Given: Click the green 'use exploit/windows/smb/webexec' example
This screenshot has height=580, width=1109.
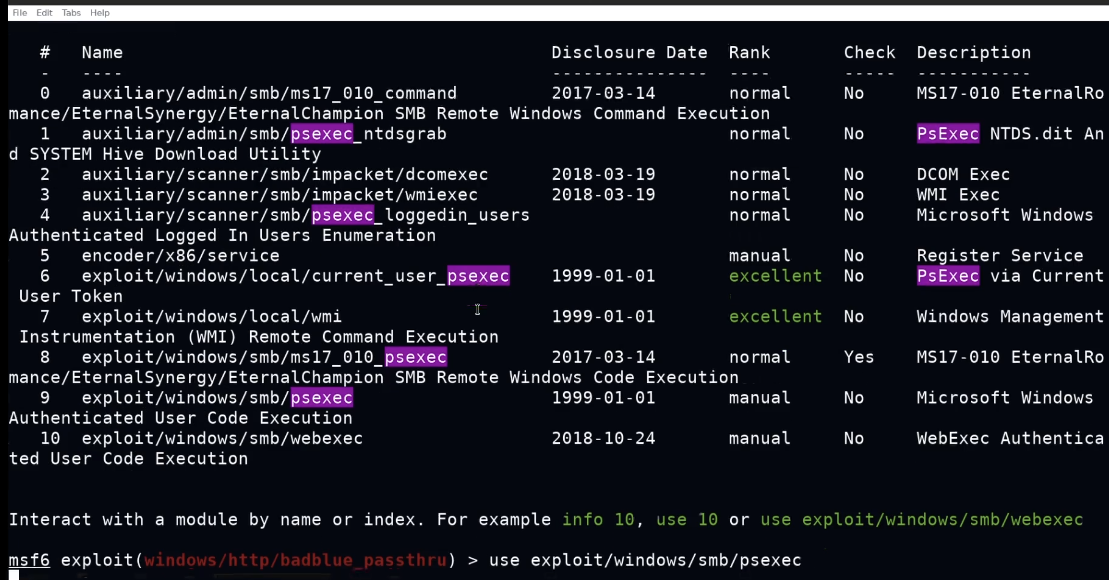Looking at the screenshot, I should tap(921, 520).
